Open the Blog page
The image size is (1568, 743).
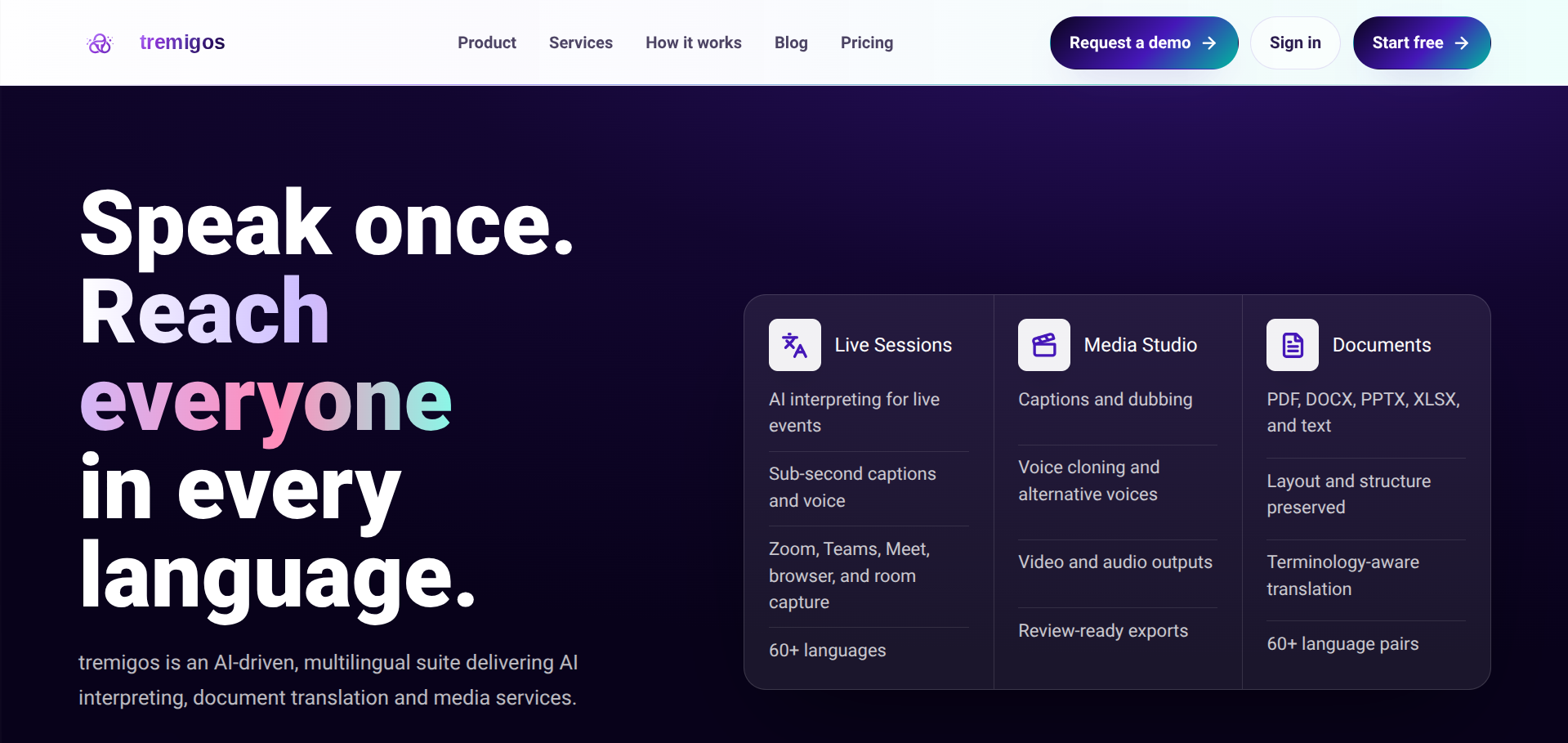[x=791, y=43]
